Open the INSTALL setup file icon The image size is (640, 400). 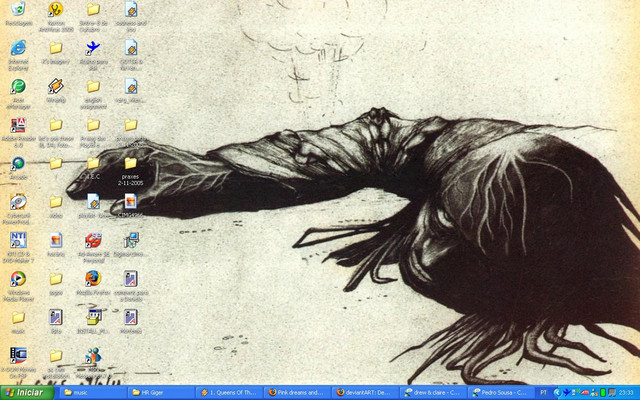(93, 317)
